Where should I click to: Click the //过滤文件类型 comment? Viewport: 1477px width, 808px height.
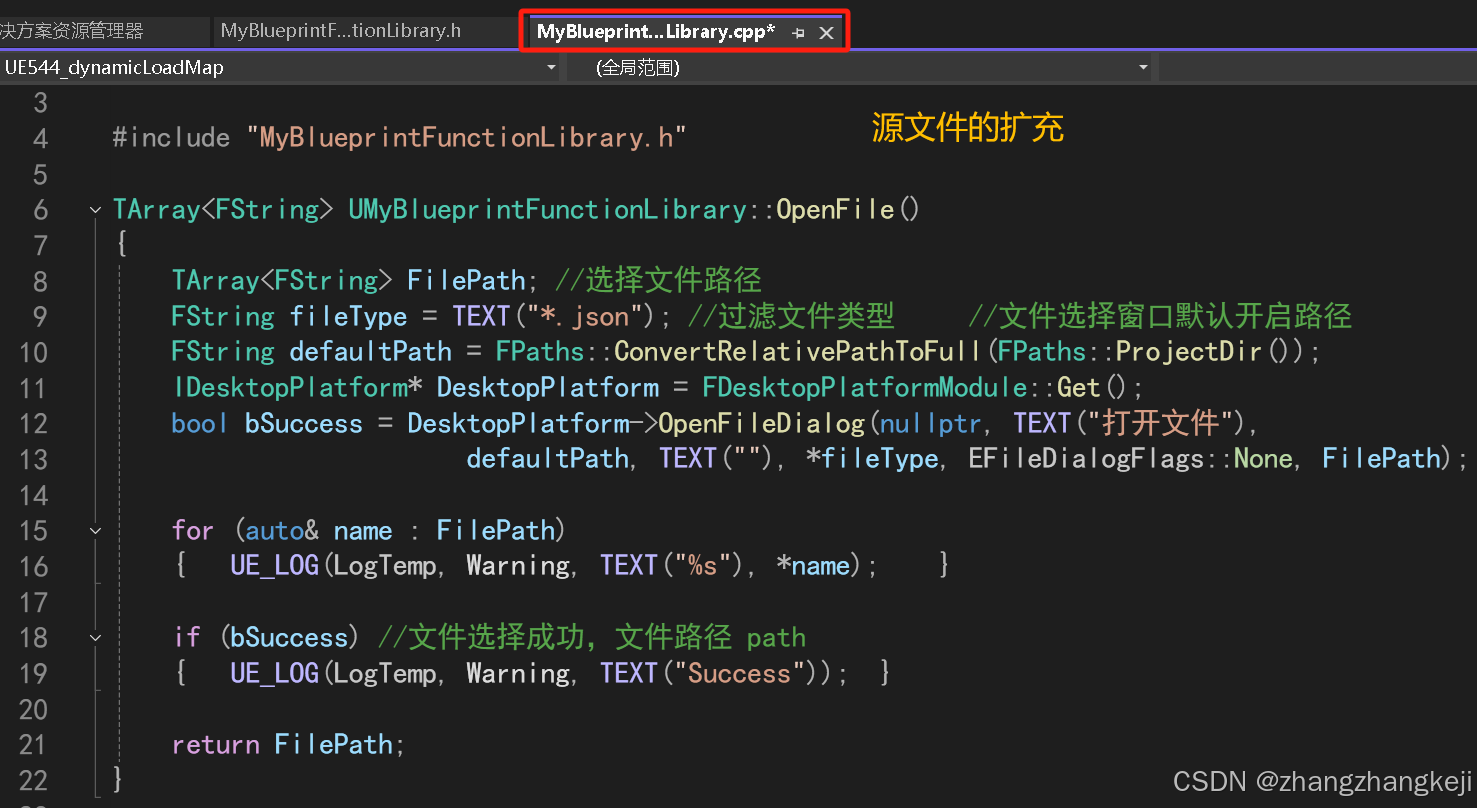coord(791,317)
